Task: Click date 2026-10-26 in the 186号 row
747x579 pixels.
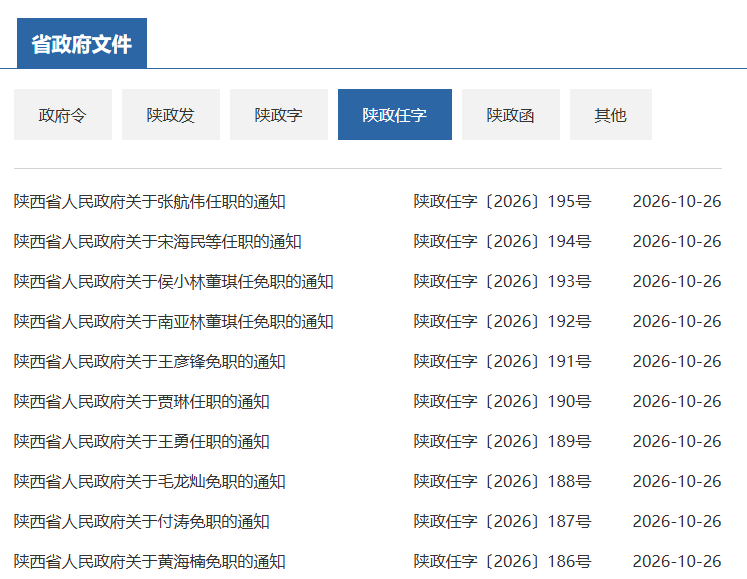Action: point(677,562)
